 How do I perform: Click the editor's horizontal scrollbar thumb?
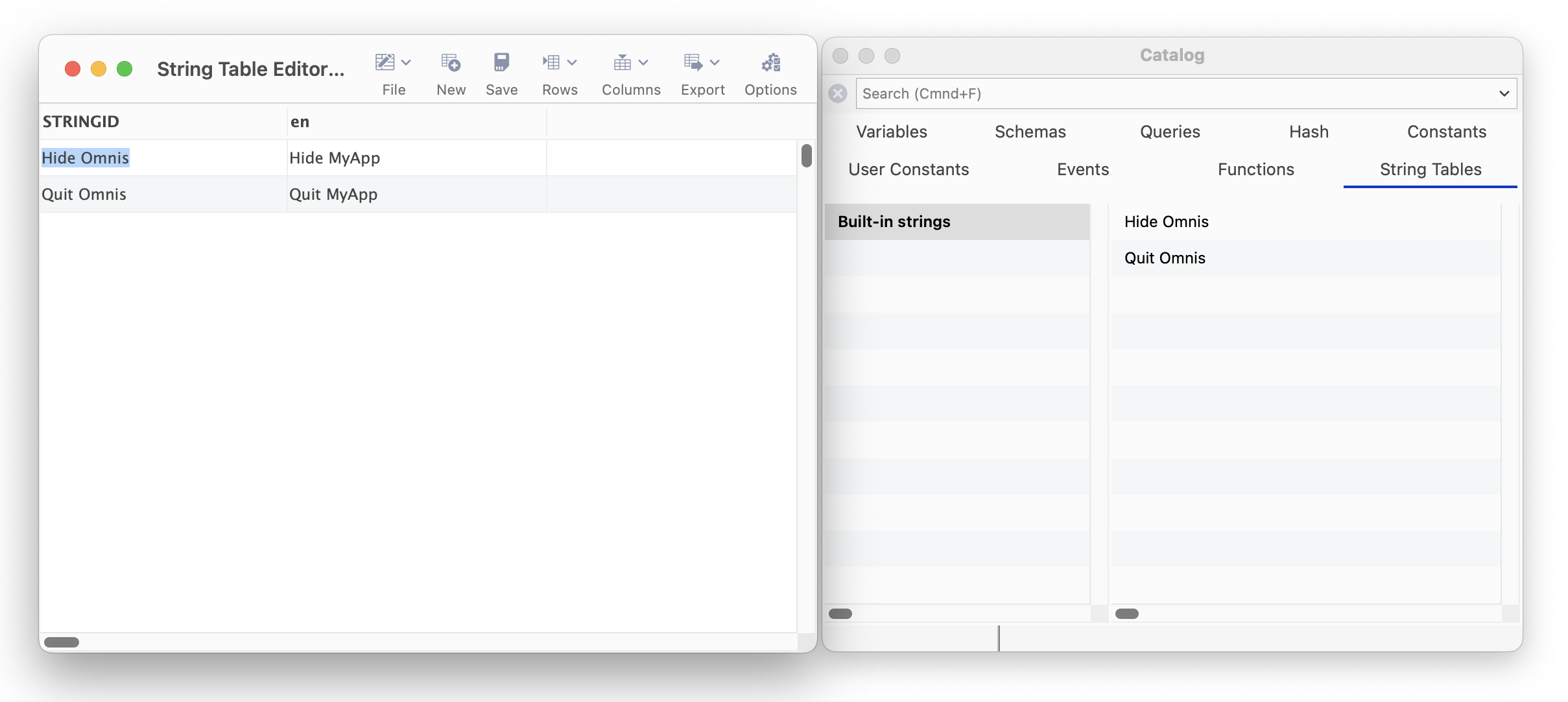tap(62, 642)
